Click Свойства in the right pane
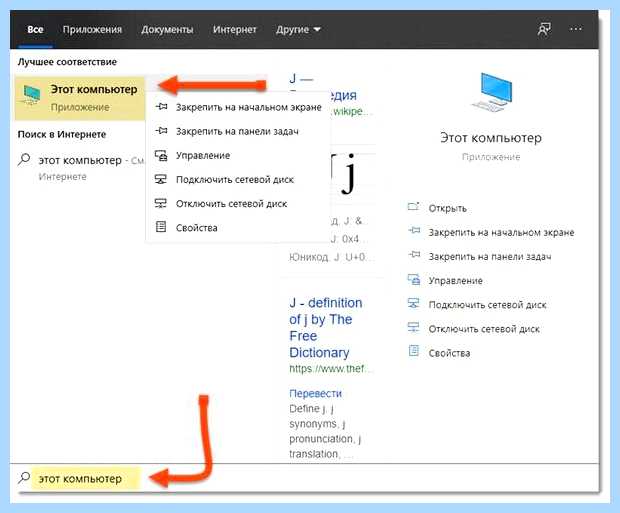This screenshot has width=620, height=513. coord(449,353)
